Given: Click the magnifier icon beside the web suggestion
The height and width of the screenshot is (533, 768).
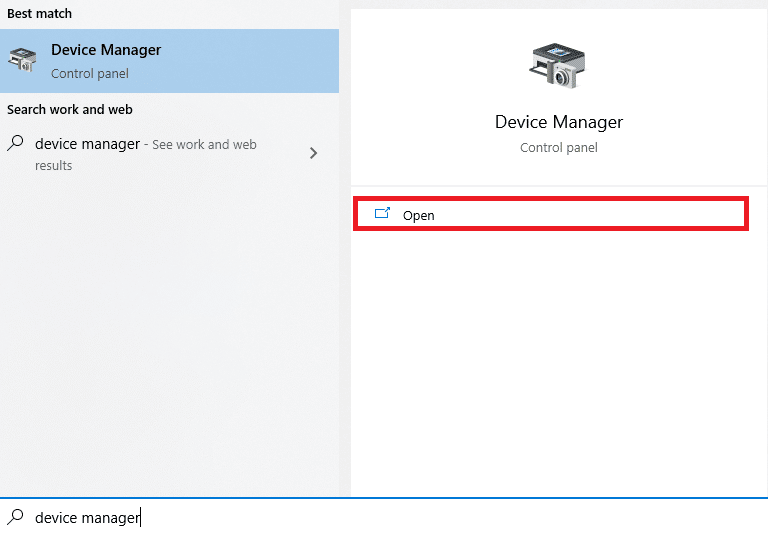Looking at the screenshot, I should [15, 144].
